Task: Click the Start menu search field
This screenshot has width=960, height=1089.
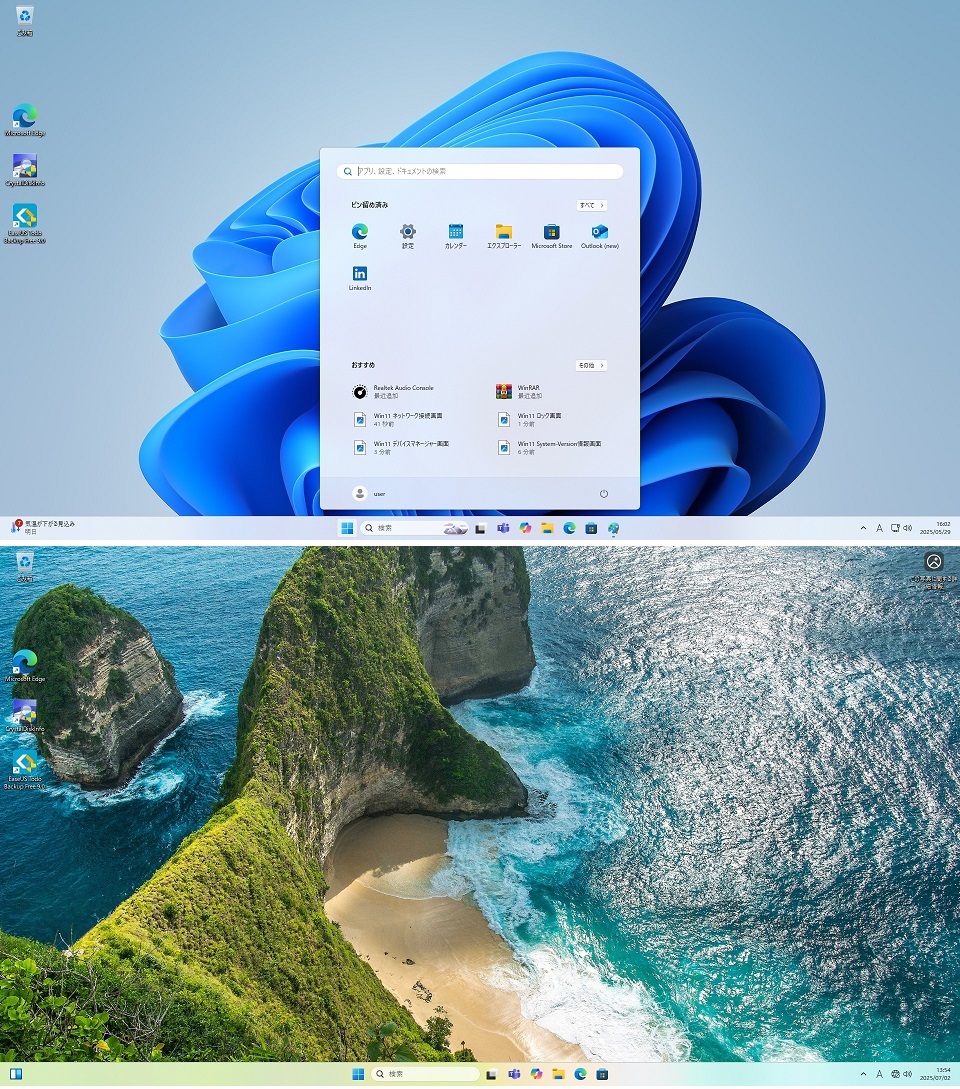Action: pos(479,171)
